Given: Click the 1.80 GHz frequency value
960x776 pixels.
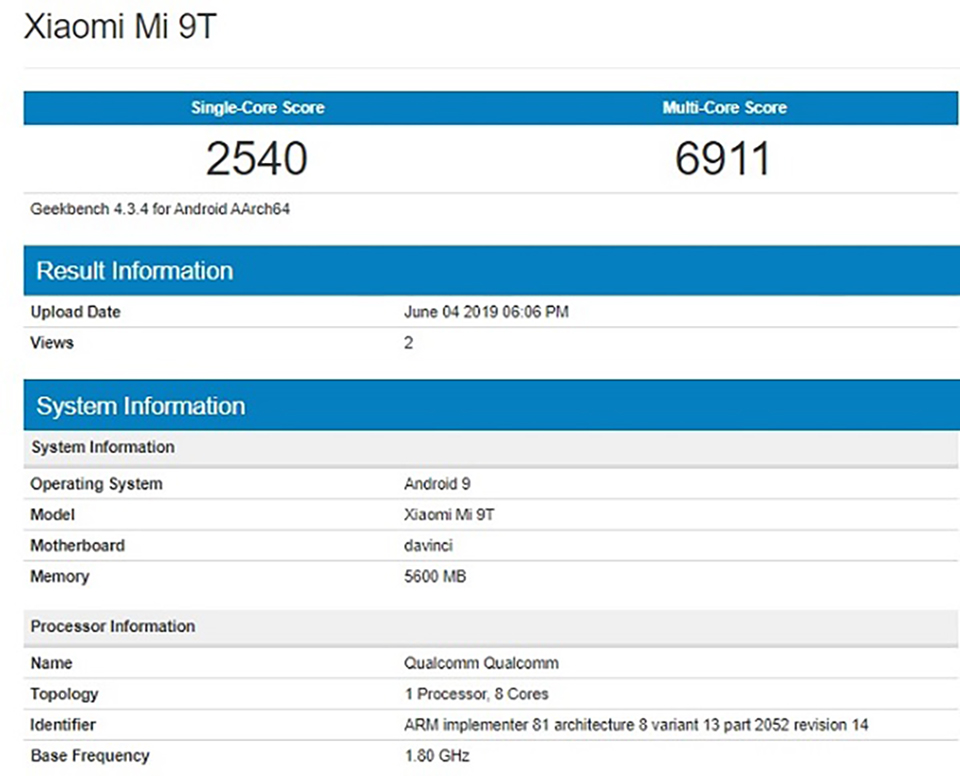Looking at the screenshot, I should [x=437, y=756].
